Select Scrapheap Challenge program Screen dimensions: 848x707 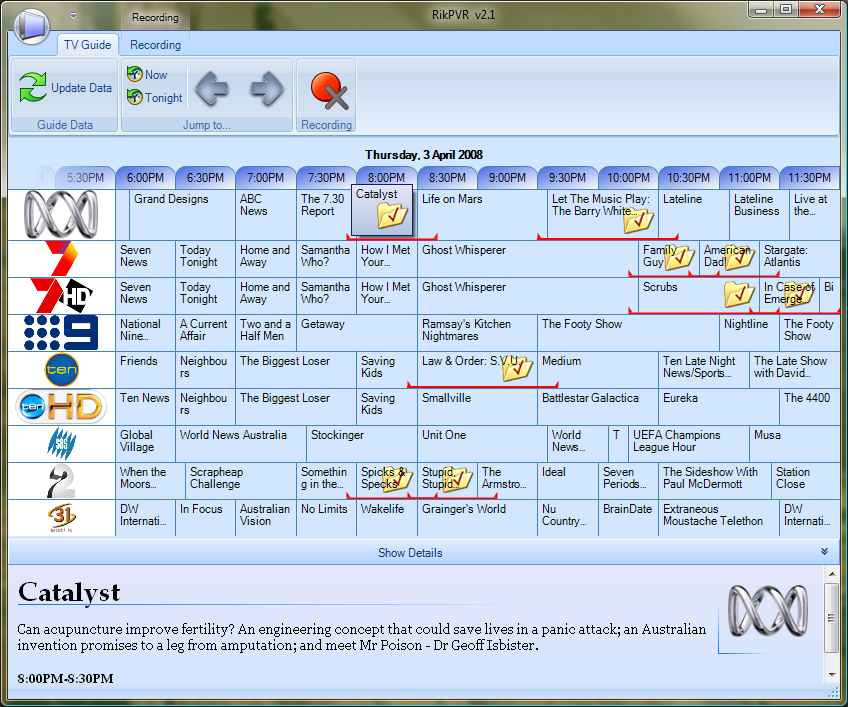[241, 480]
